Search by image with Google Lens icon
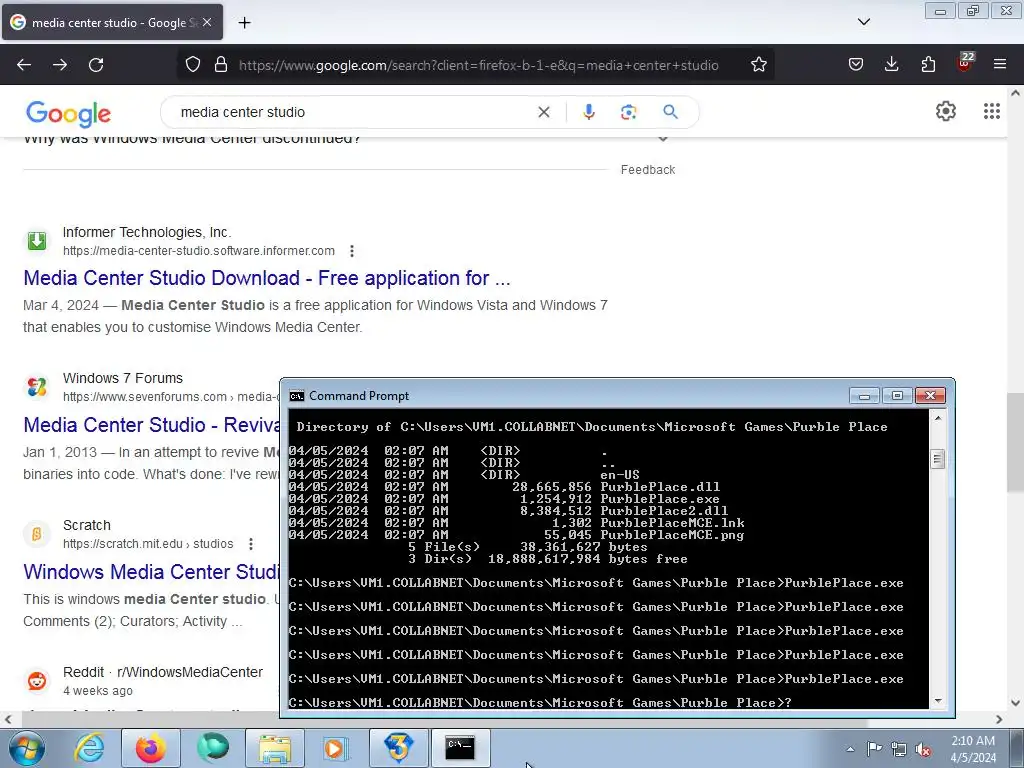The height and width of the screenshot is (768, 1024). (628, 112)
